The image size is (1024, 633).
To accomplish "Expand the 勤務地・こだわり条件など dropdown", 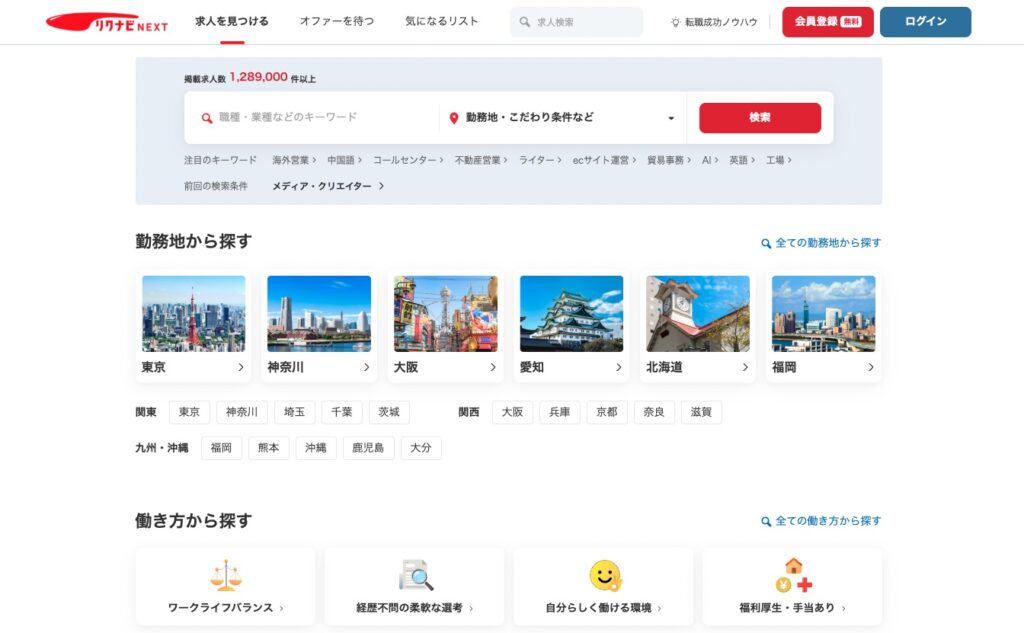I will click(671, 118).
